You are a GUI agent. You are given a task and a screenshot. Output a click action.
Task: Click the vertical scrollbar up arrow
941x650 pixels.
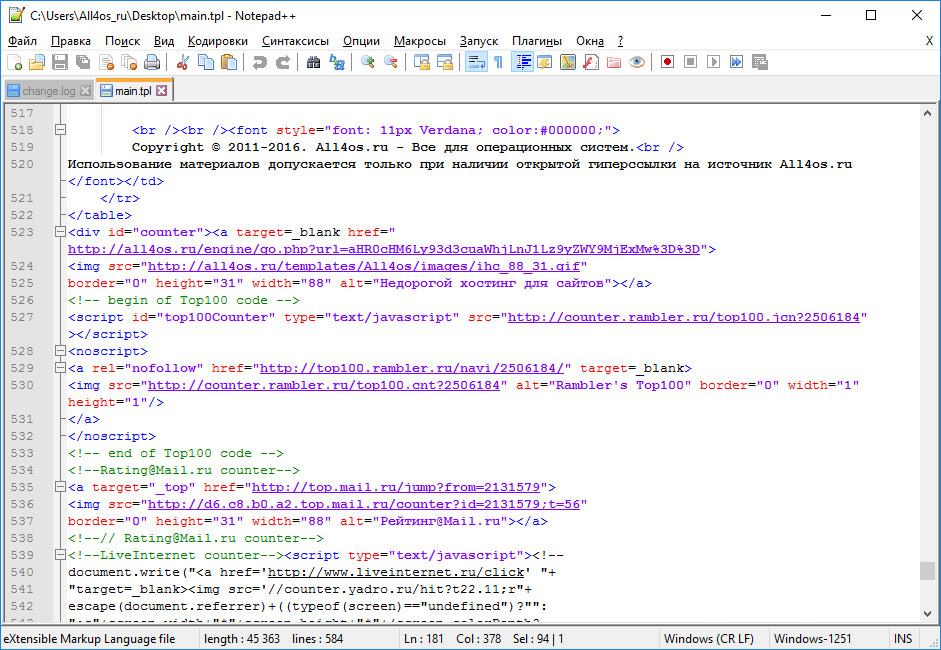(x=927, y=113)
